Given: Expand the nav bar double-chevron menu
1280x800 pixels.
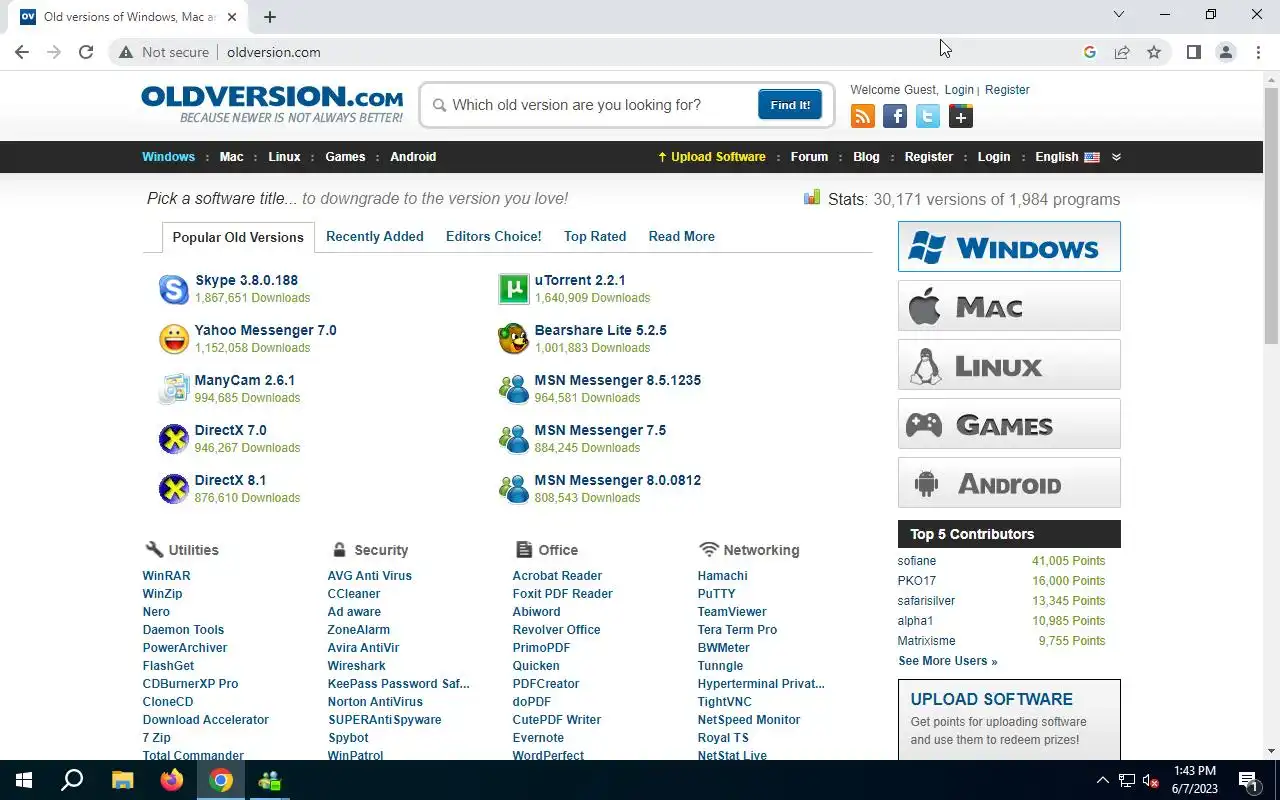Looking at the screenshot, I should [x=1116, y=157].
